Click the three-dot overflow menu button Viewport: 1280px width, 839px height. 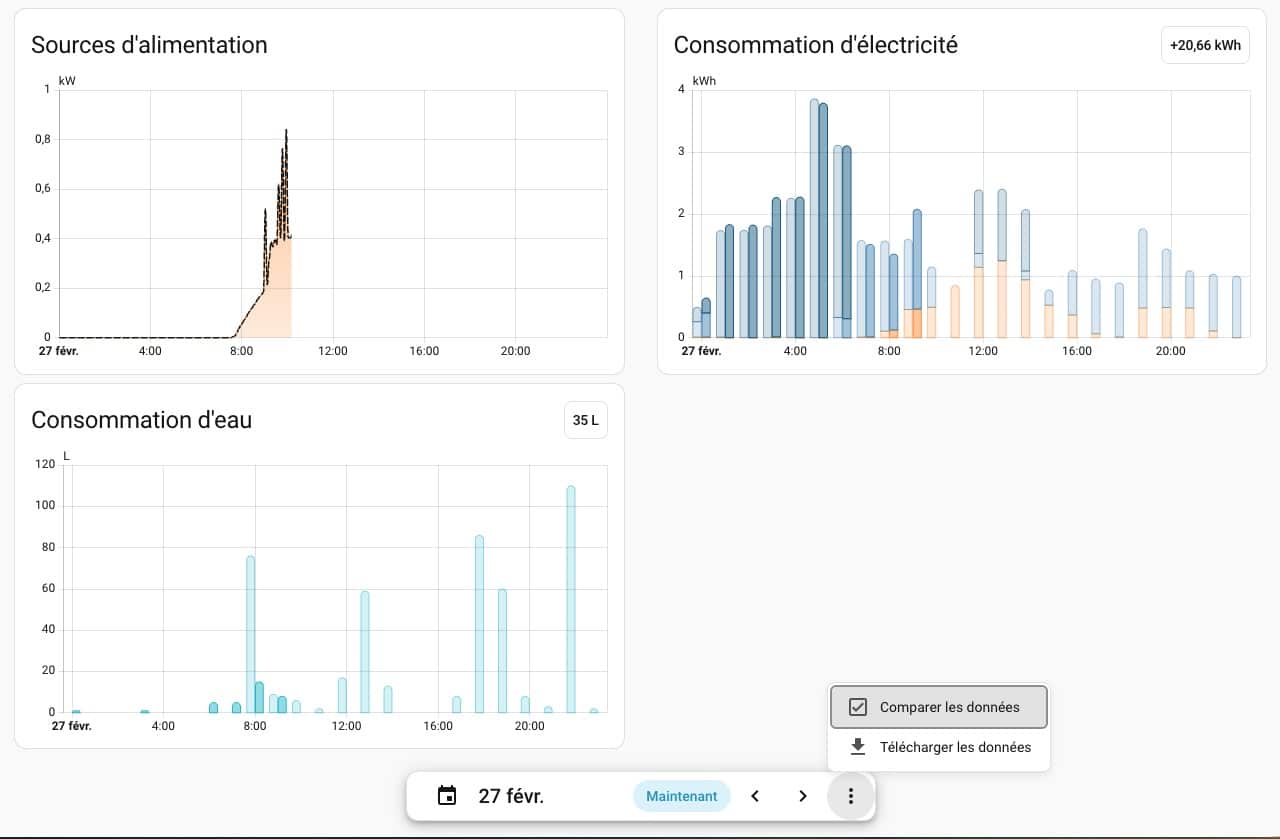(x=850, y=796)
